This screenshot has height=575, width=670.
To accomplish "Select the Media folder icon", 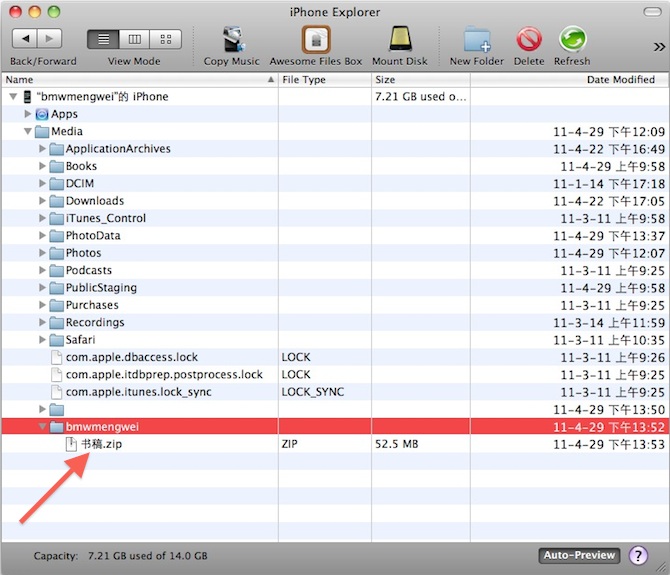I will click(42, 132).
